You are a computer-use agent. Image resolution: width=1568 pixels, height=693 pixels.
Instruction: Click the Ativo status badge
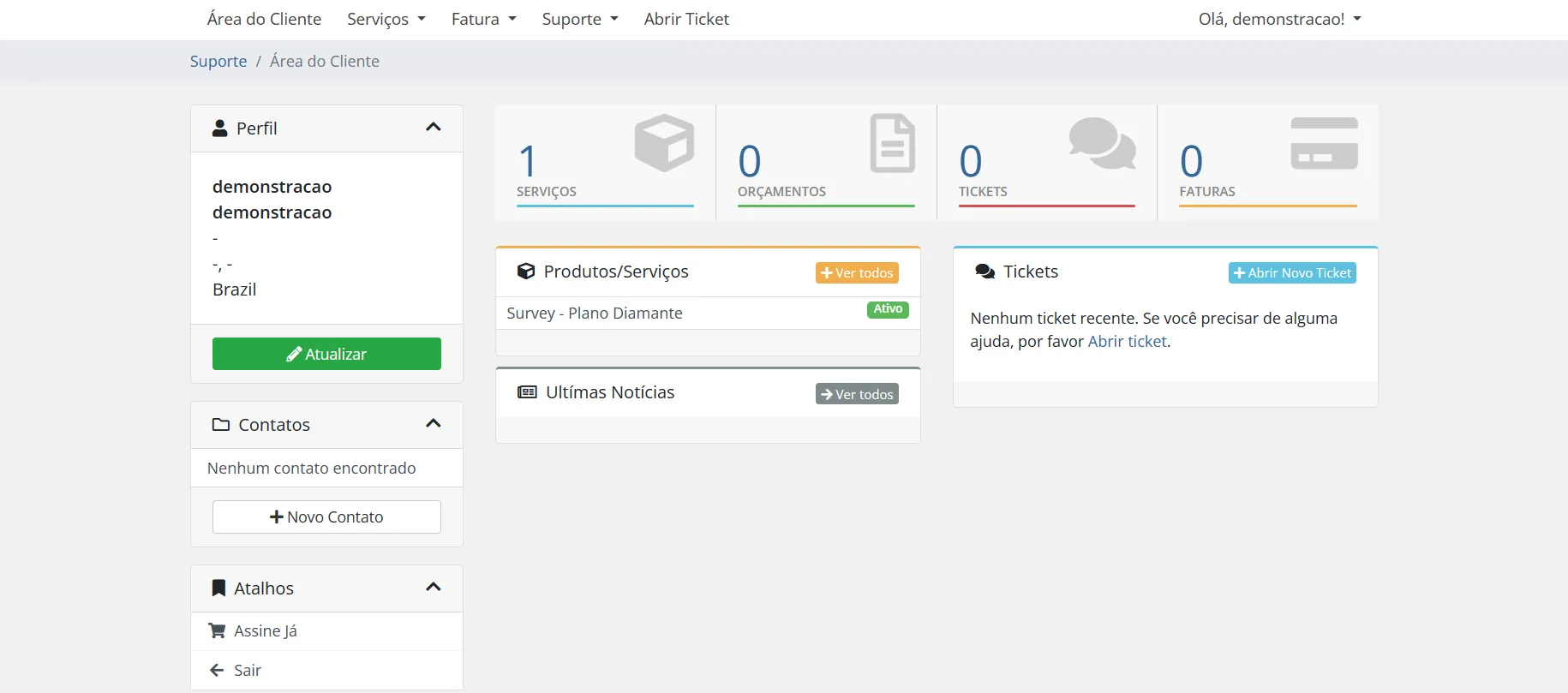888,309
